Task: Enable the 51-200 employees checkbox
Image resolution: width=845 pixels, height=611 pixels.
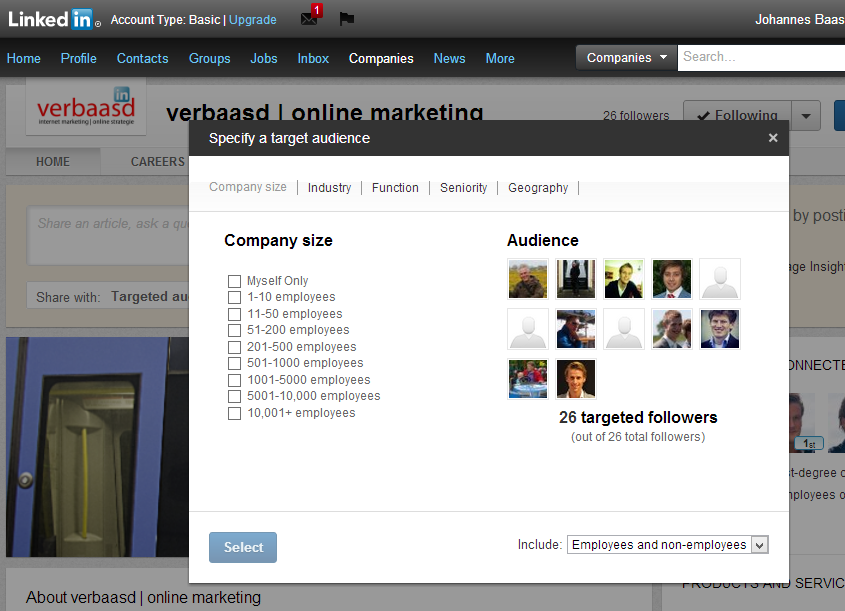Action: 234,330
